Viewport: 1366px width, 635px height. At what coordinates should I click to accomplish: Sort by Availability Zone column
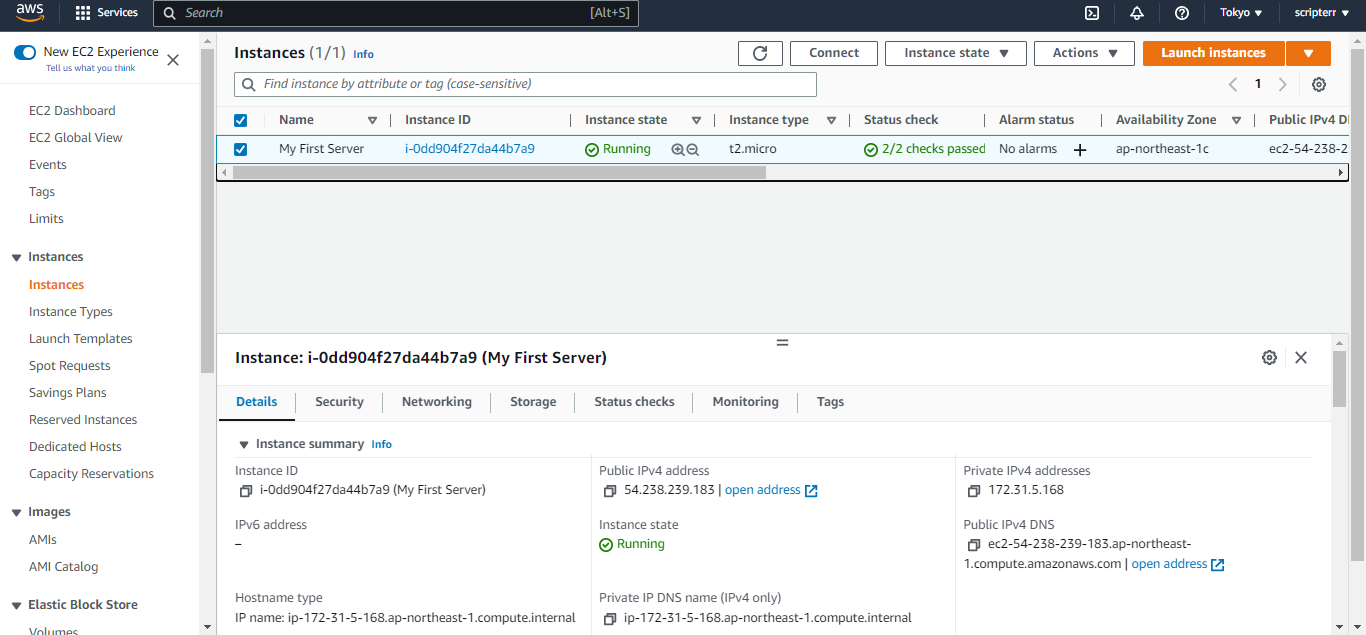pyautogui.click(x=1236, y=120)
